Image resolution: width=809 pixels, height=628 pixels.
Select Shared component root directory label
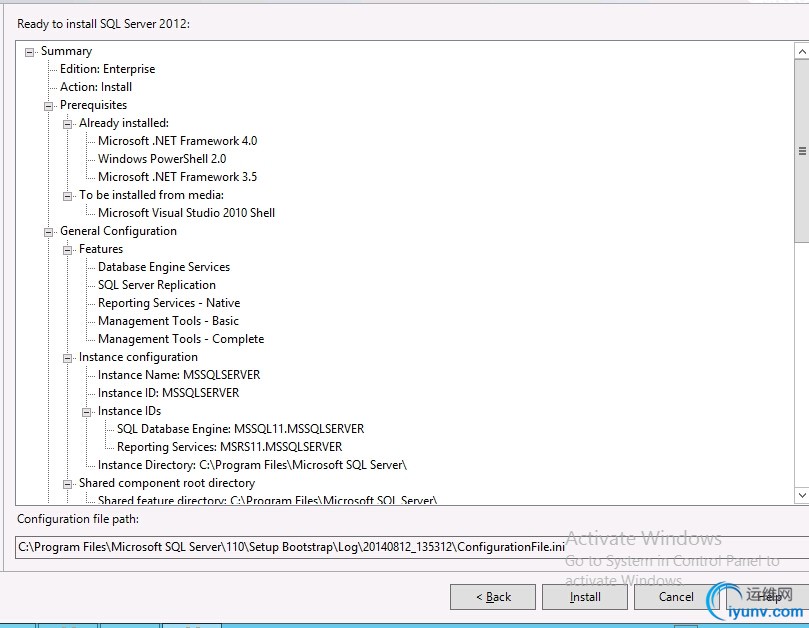tap(167, 483)
